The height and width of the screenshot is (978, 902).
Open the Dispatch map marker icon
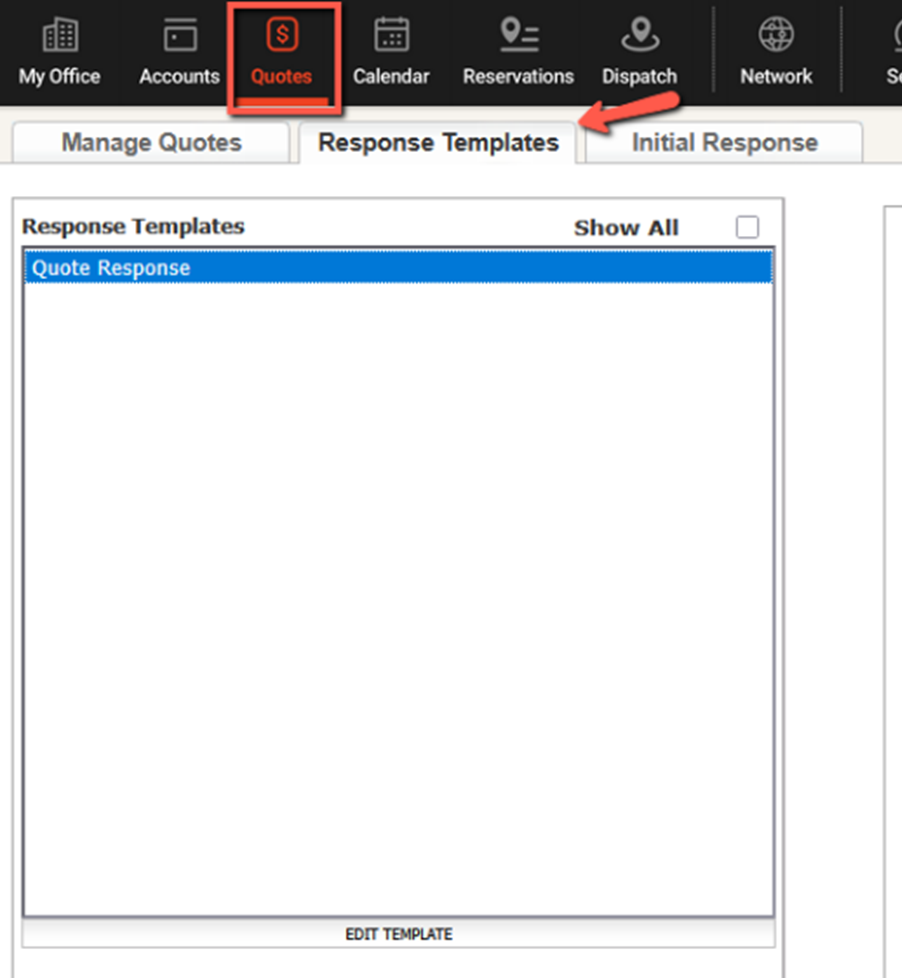pyautogui.click(x=639, y=36)
